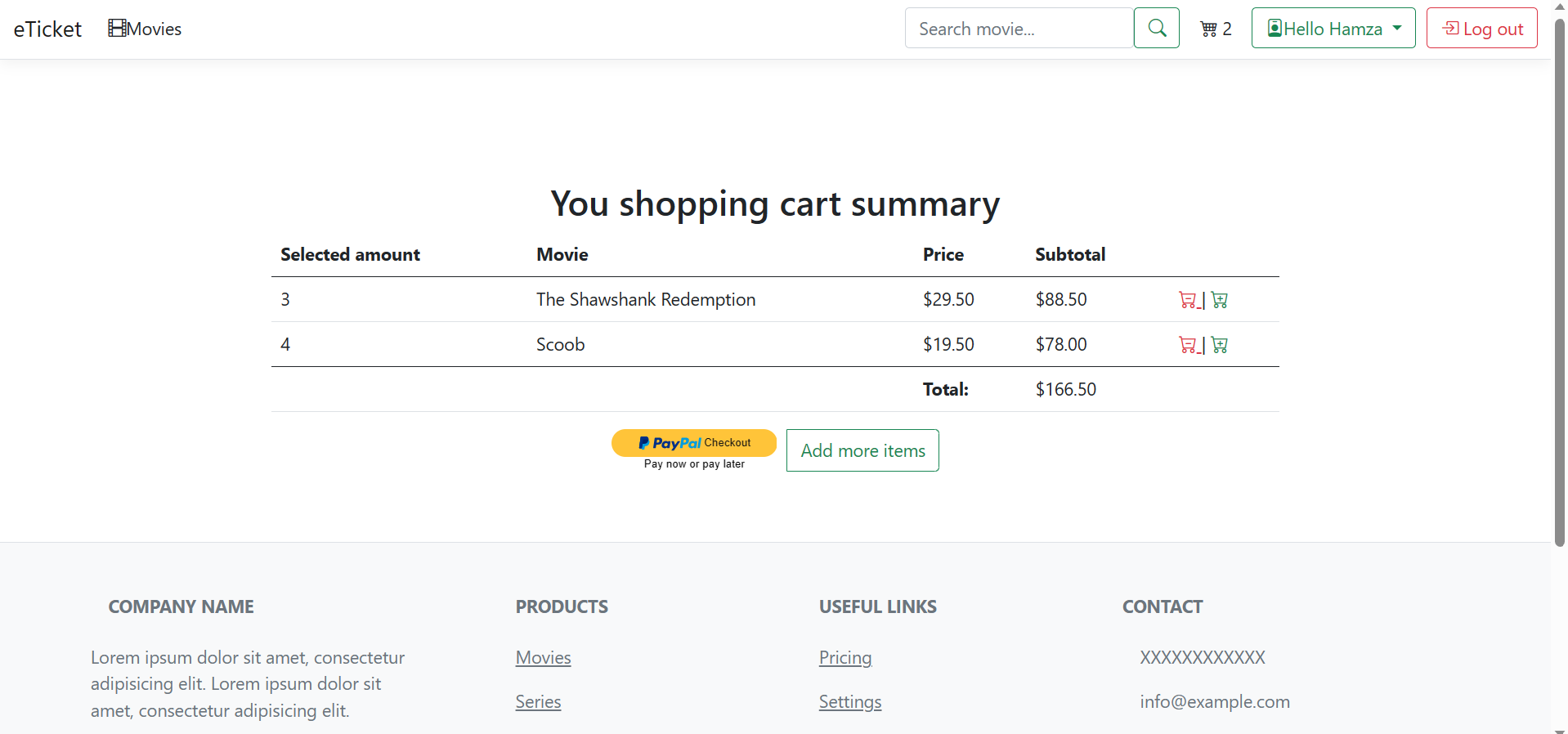Open the Pricing footer link
1568x734 pixels.
click(x=845, y=658)
